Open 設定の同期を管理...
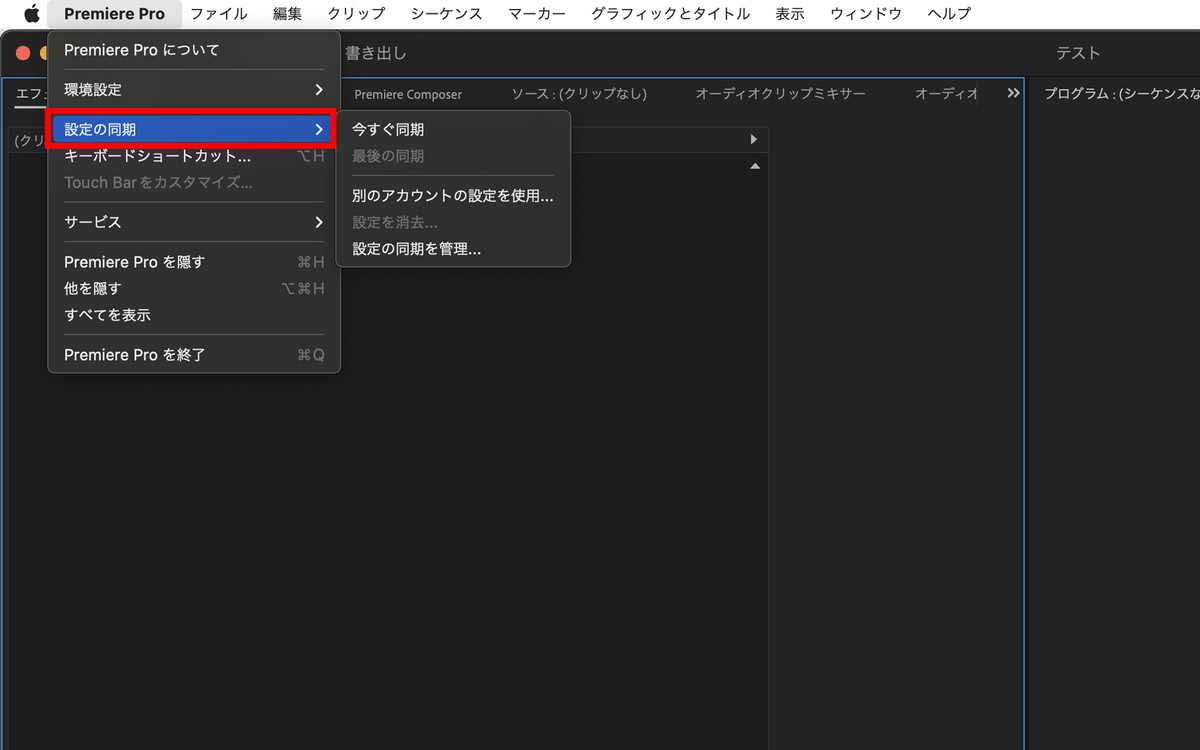 [x=453, y=249]
